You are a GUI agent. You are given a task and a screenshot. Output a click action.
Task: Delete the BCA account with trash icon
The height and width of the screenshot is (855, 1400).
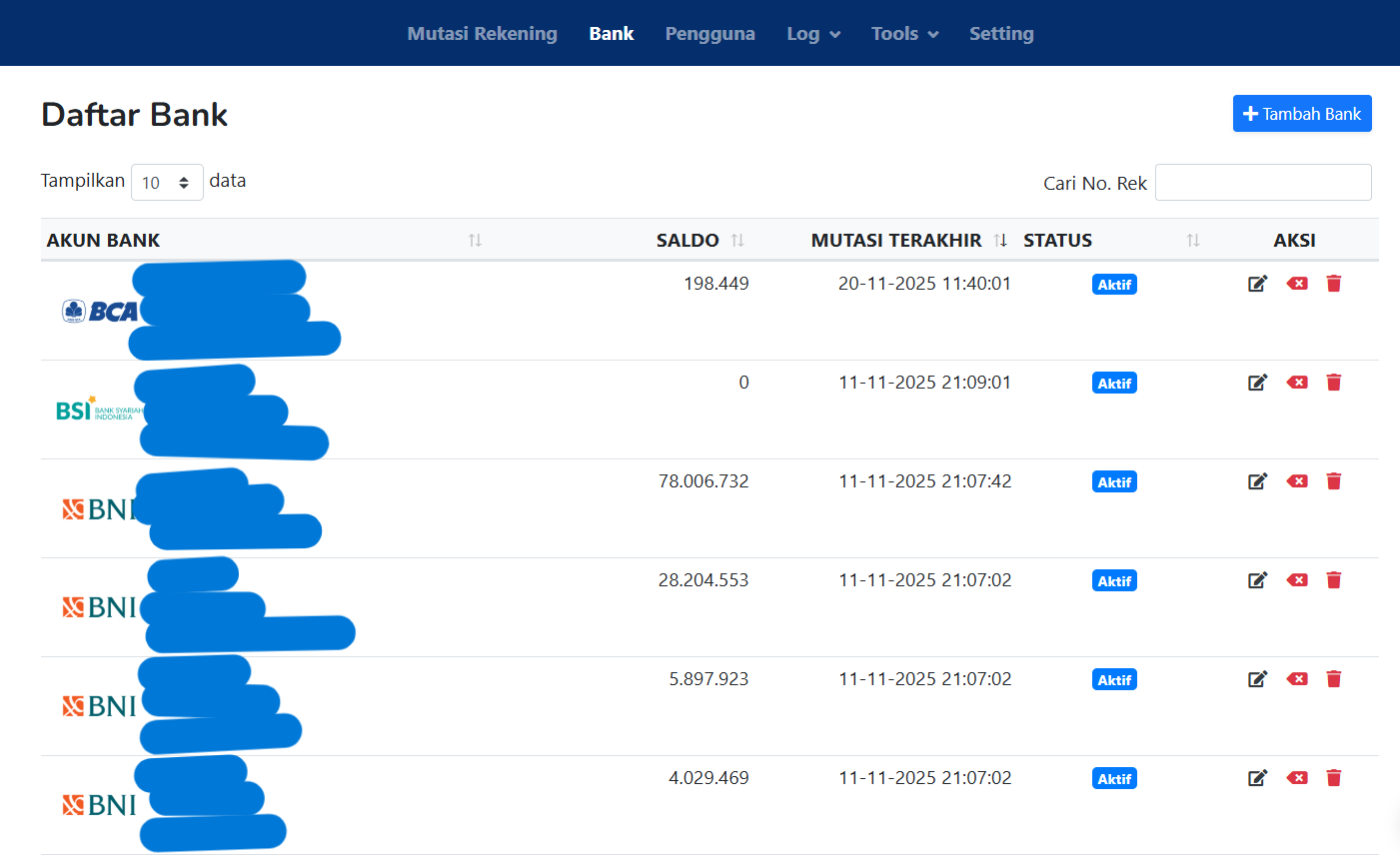click(1333, 284)
